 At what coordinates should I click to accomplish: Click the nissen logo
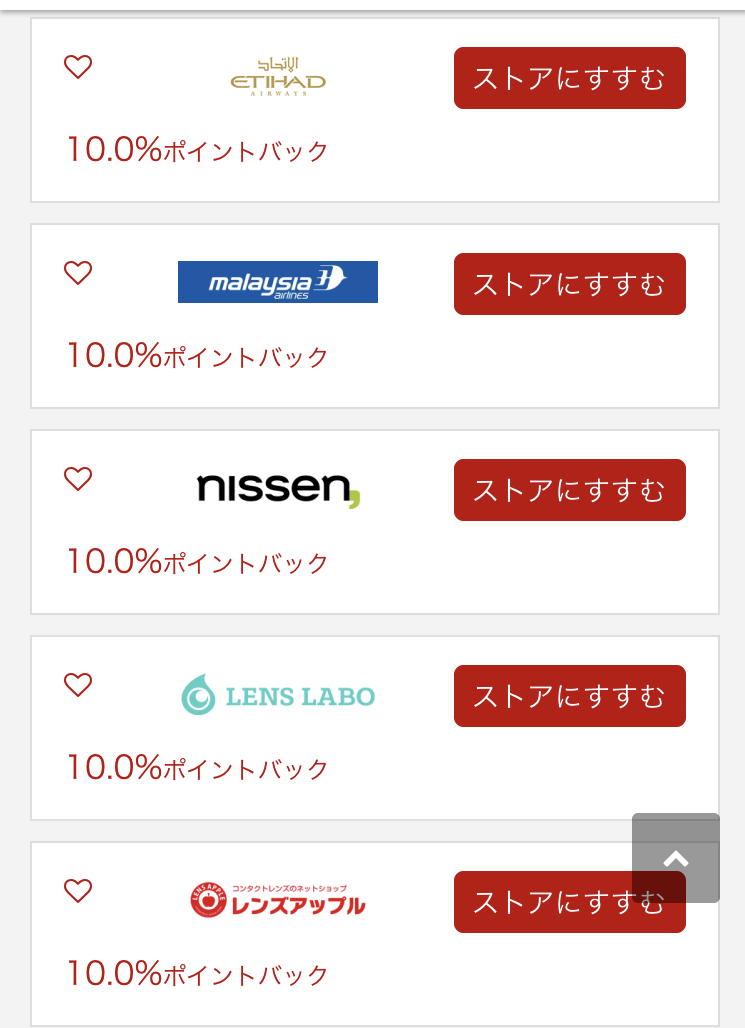click(x=279, y=490)
